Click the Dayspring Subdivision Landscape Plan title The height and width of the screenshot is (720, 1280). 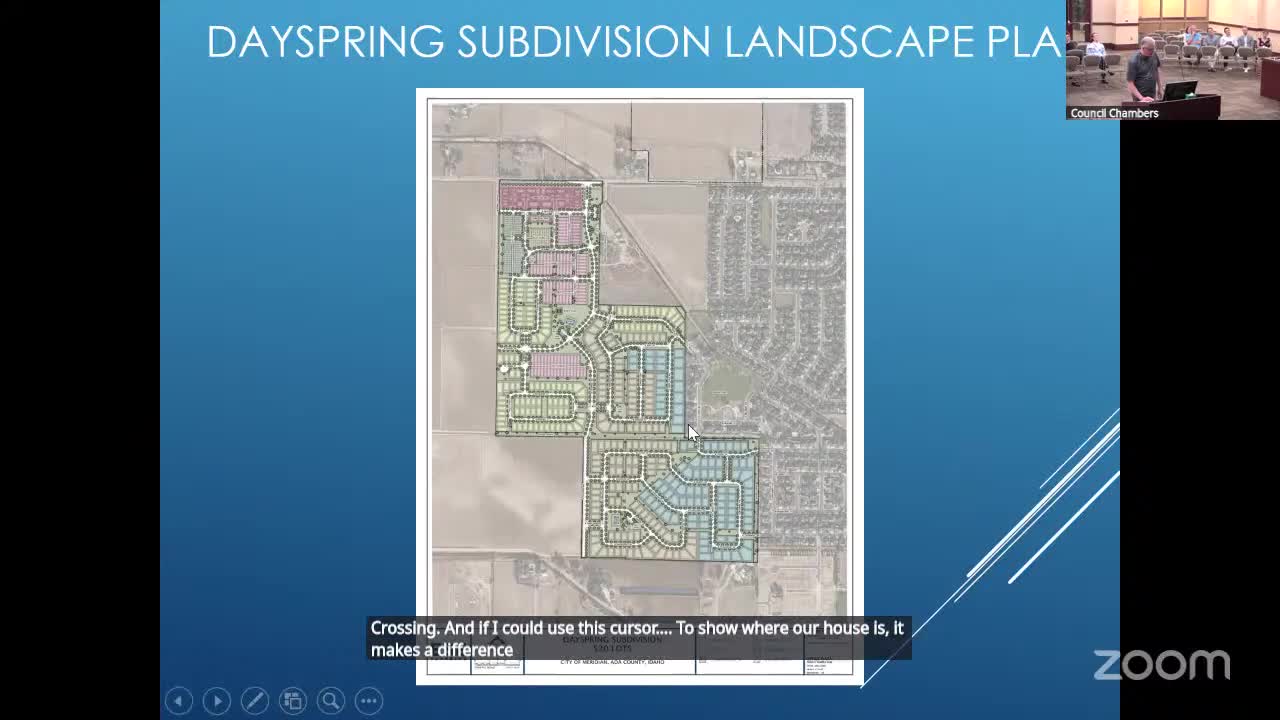(634, 42)
